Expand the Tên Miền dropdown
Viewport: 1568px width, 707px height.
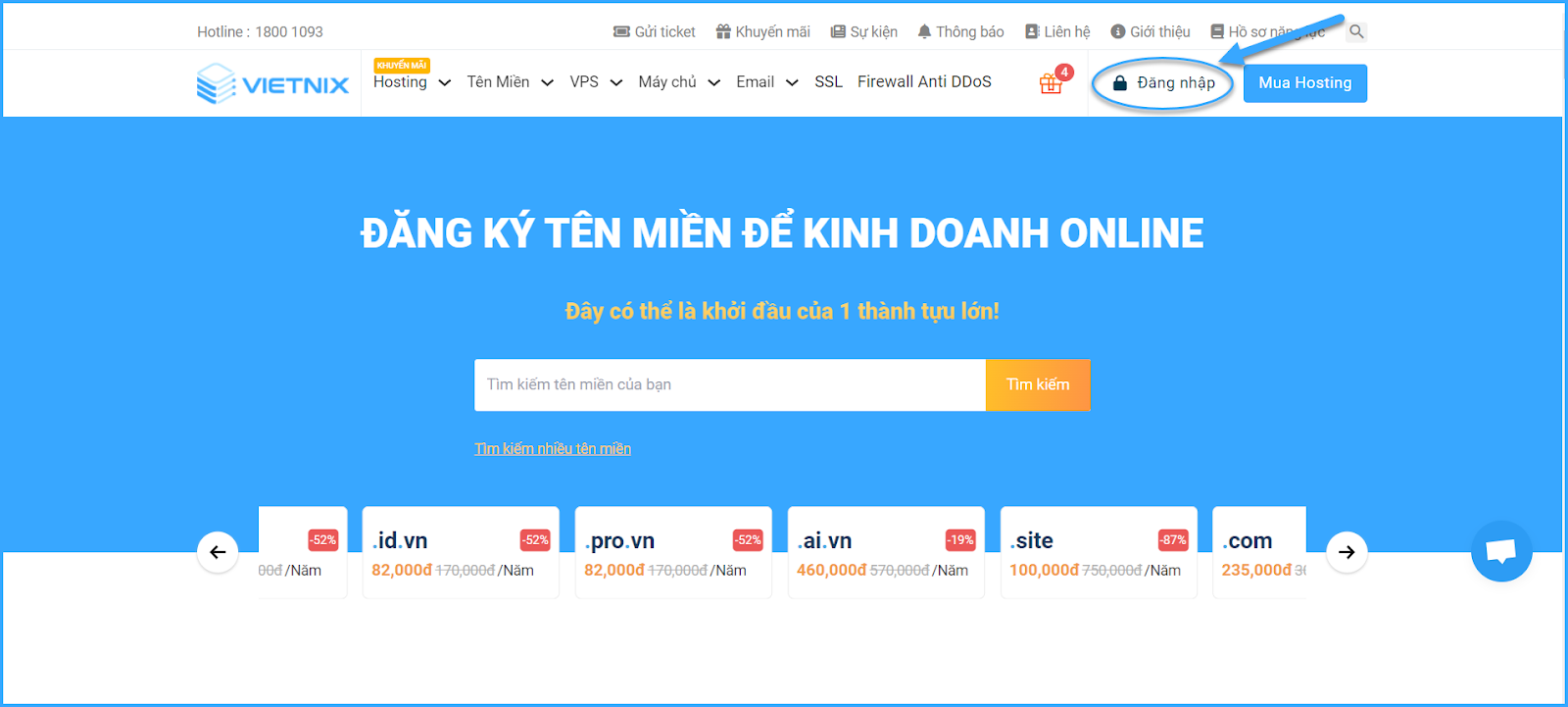pos(510,82)
